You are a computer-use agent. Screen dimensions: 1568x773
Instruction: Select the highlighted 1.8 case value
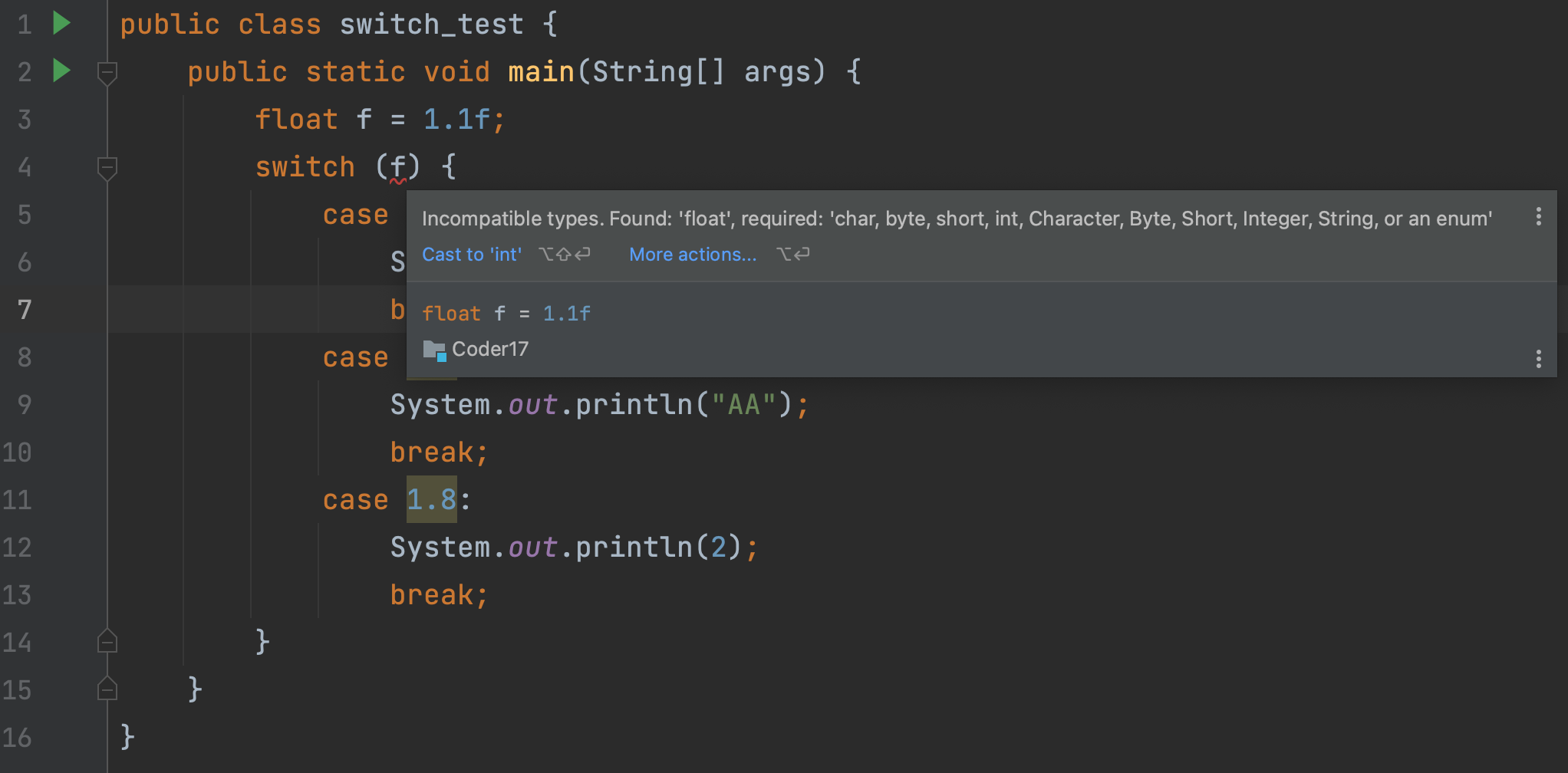pos(431,499)
